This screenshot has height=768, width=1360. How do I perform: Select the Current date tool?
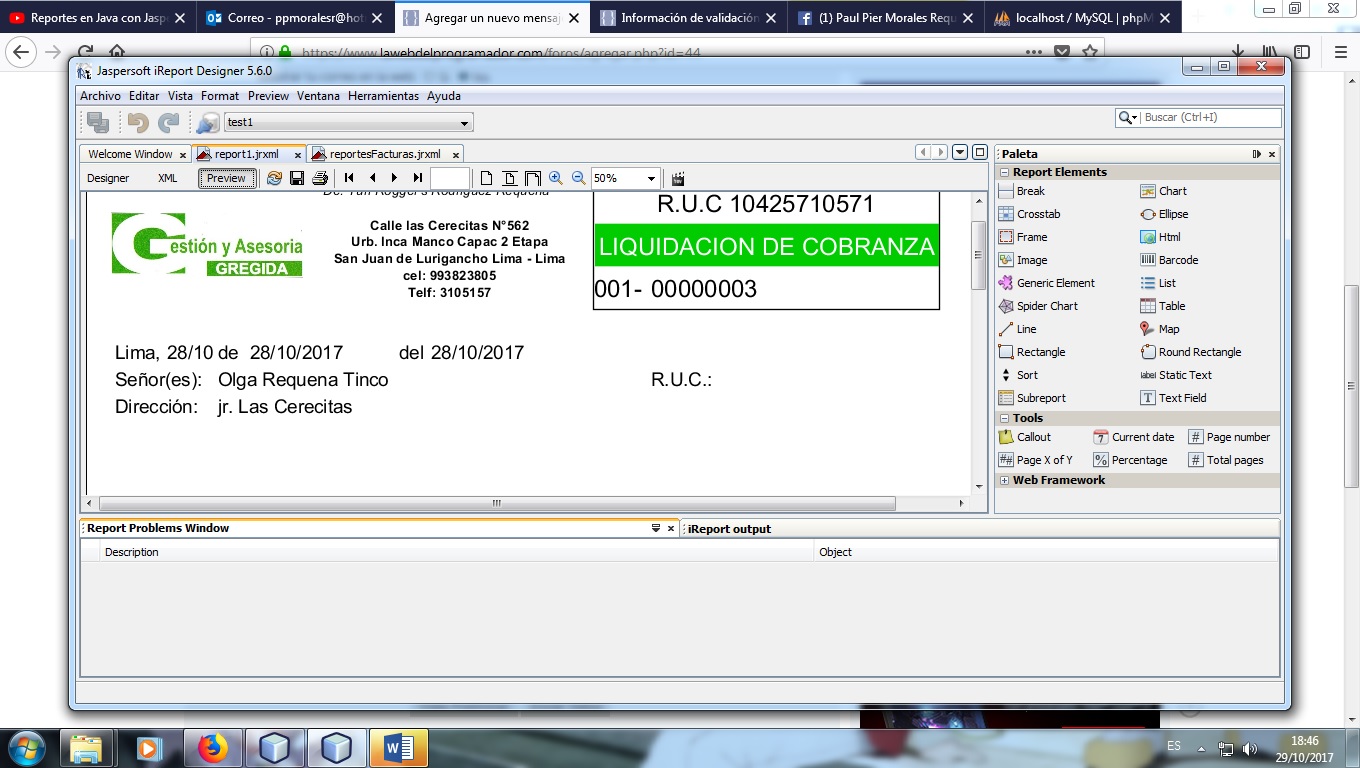tap(1134, 437)
